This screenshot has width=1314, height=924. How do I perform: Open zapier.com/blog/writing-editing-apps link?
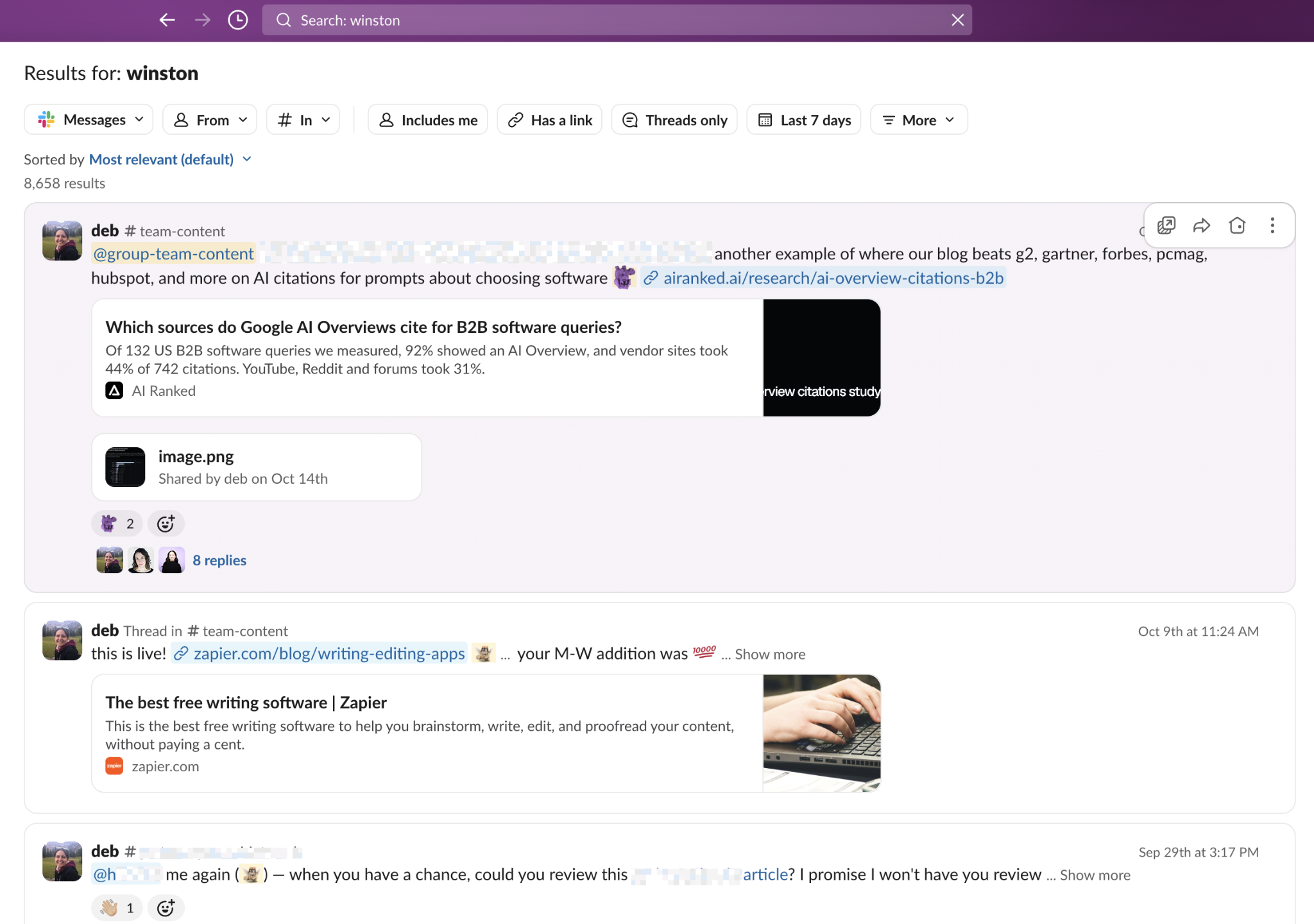[x=319, y=653]
